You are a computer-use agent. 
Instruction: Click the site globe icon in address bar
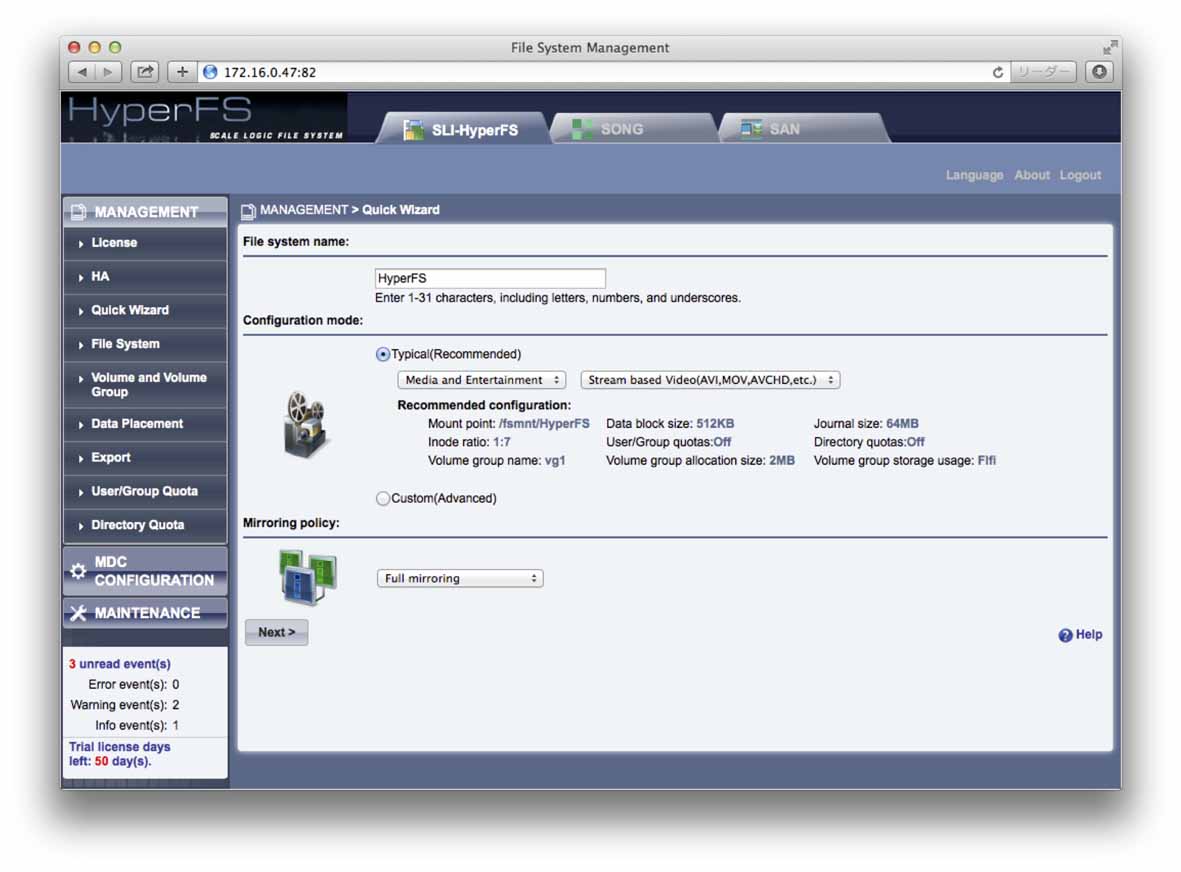point(210,72)
